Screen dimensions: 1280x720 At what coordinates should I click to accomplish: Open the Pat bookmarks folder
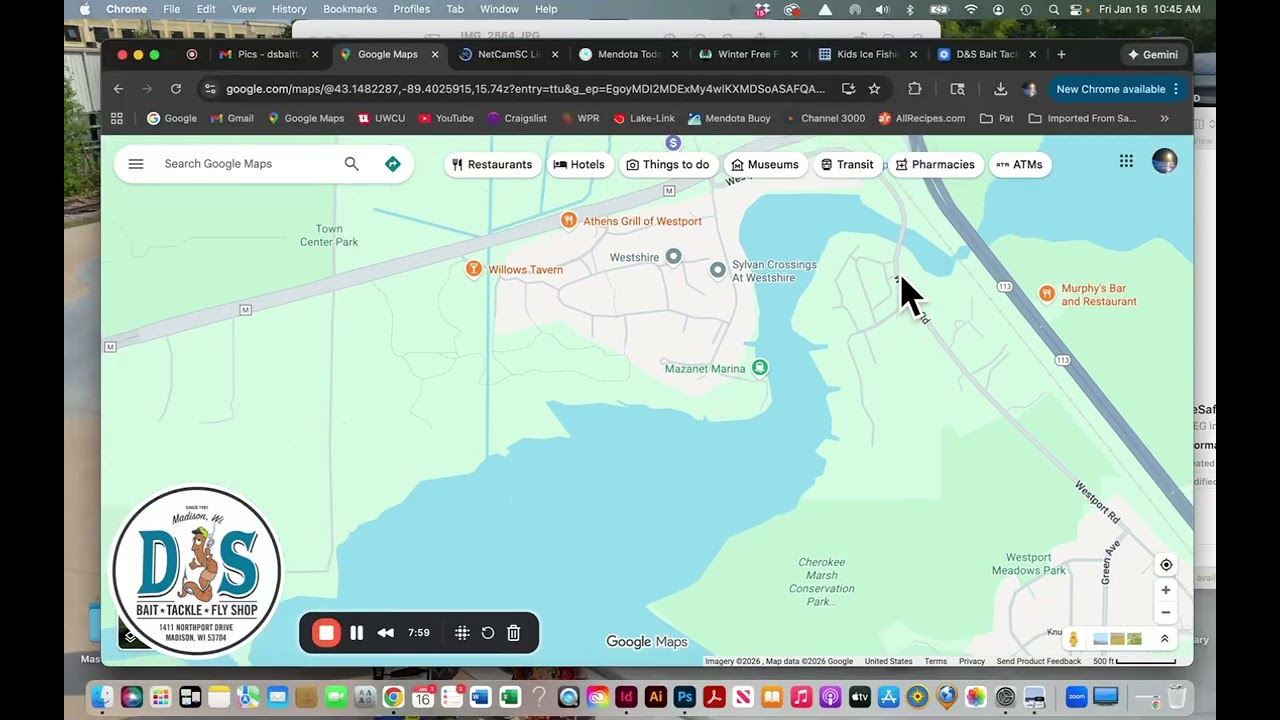click(996, 118)
